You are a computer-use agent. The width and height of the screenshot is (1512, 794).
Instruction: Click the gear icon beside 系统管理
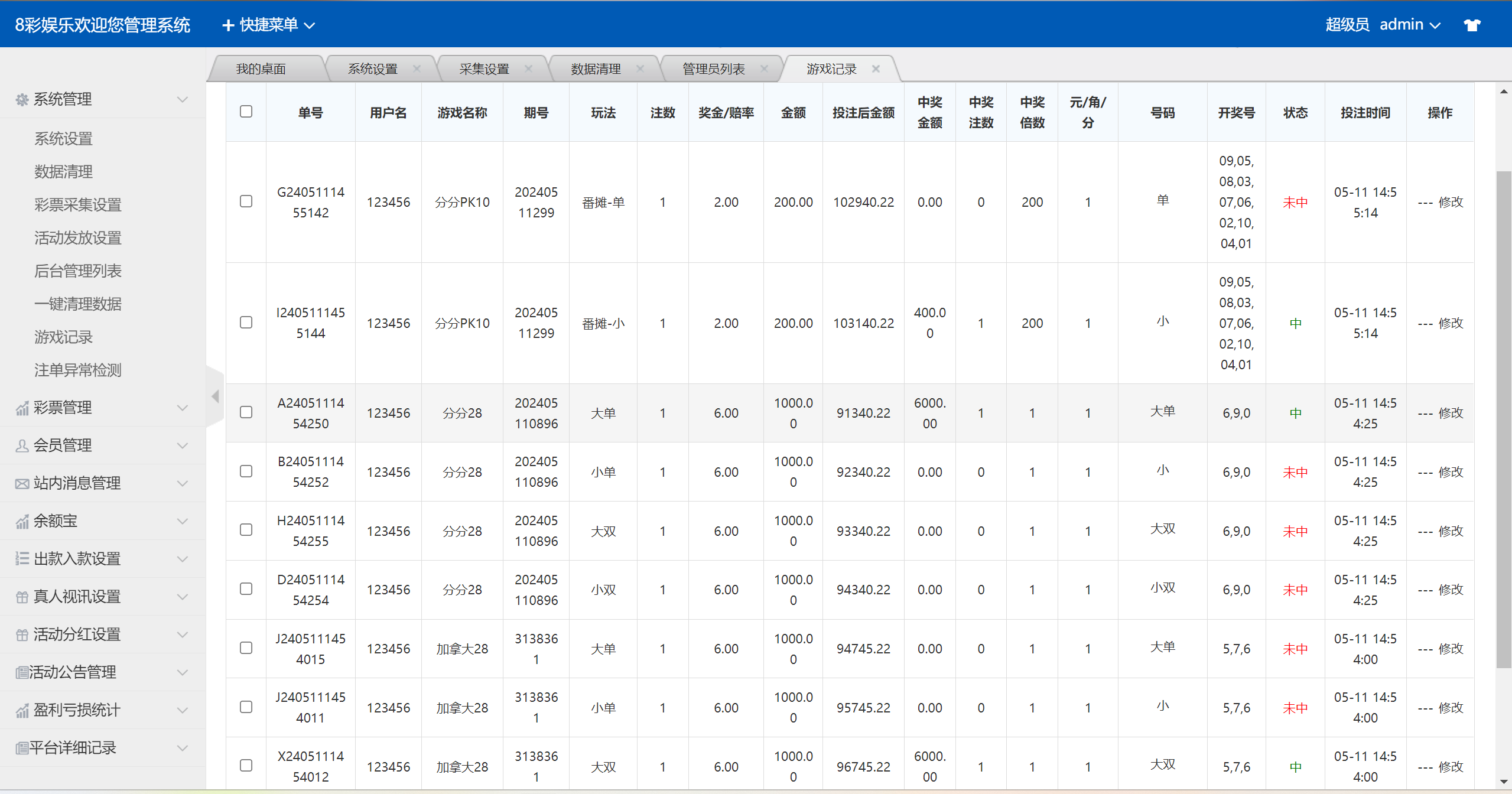[x=22, y=100]
